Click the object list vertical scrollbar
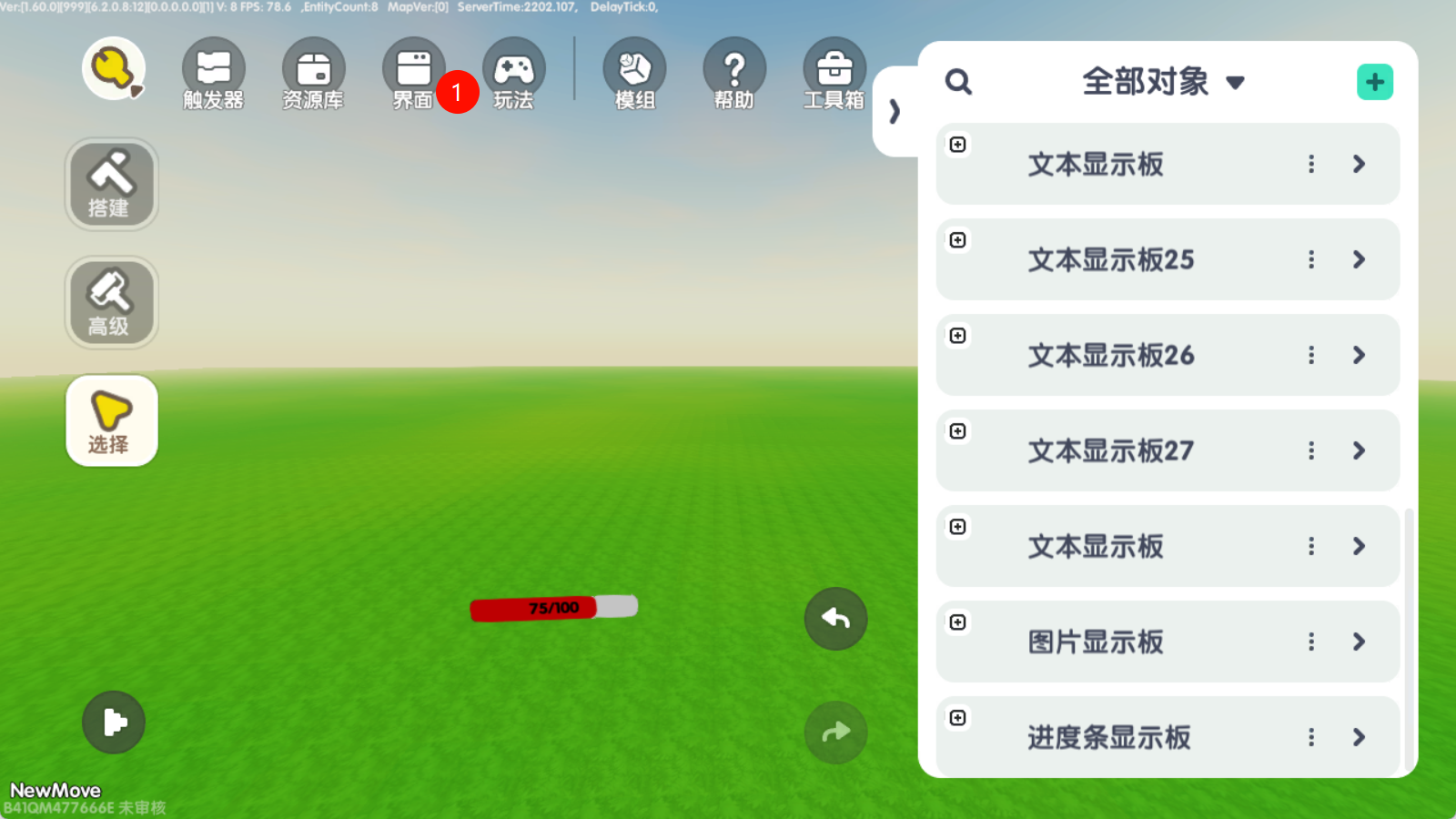The width and height of the screenshot is (1456, 819). [x=1410, y=639]
